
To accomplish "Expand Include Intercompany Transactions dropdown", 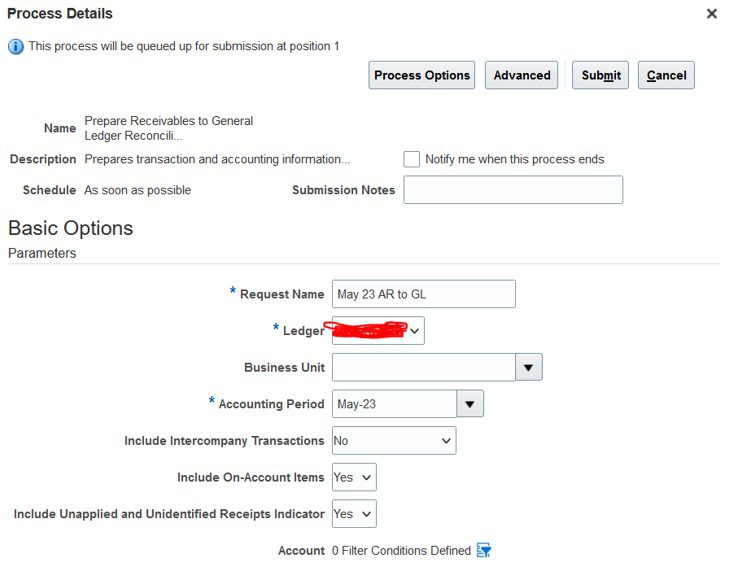I will (394, 440).
